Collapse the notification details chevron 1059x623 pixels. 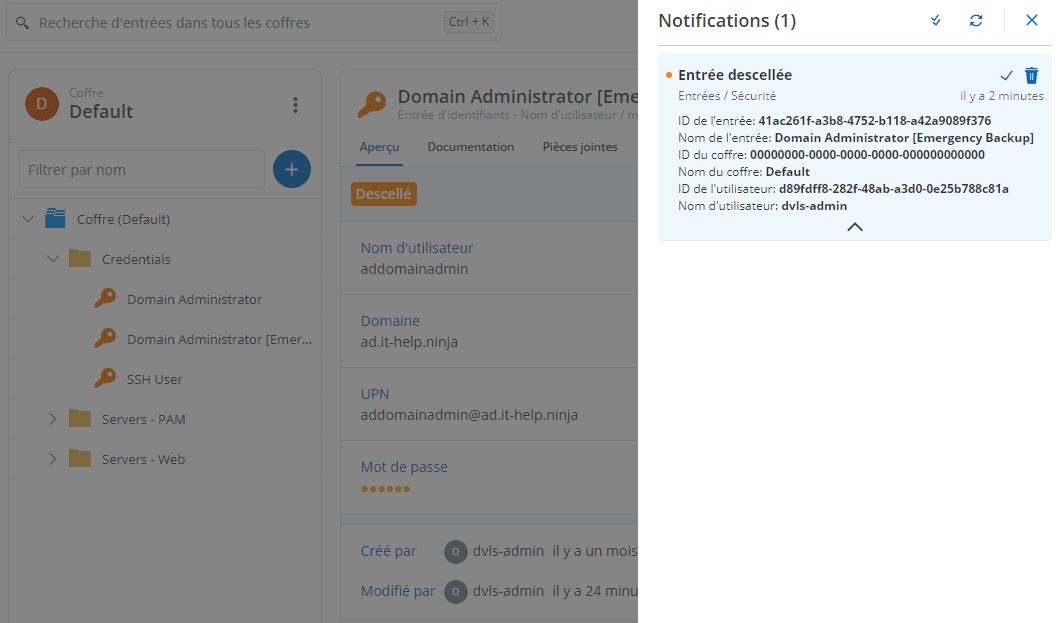854,227
